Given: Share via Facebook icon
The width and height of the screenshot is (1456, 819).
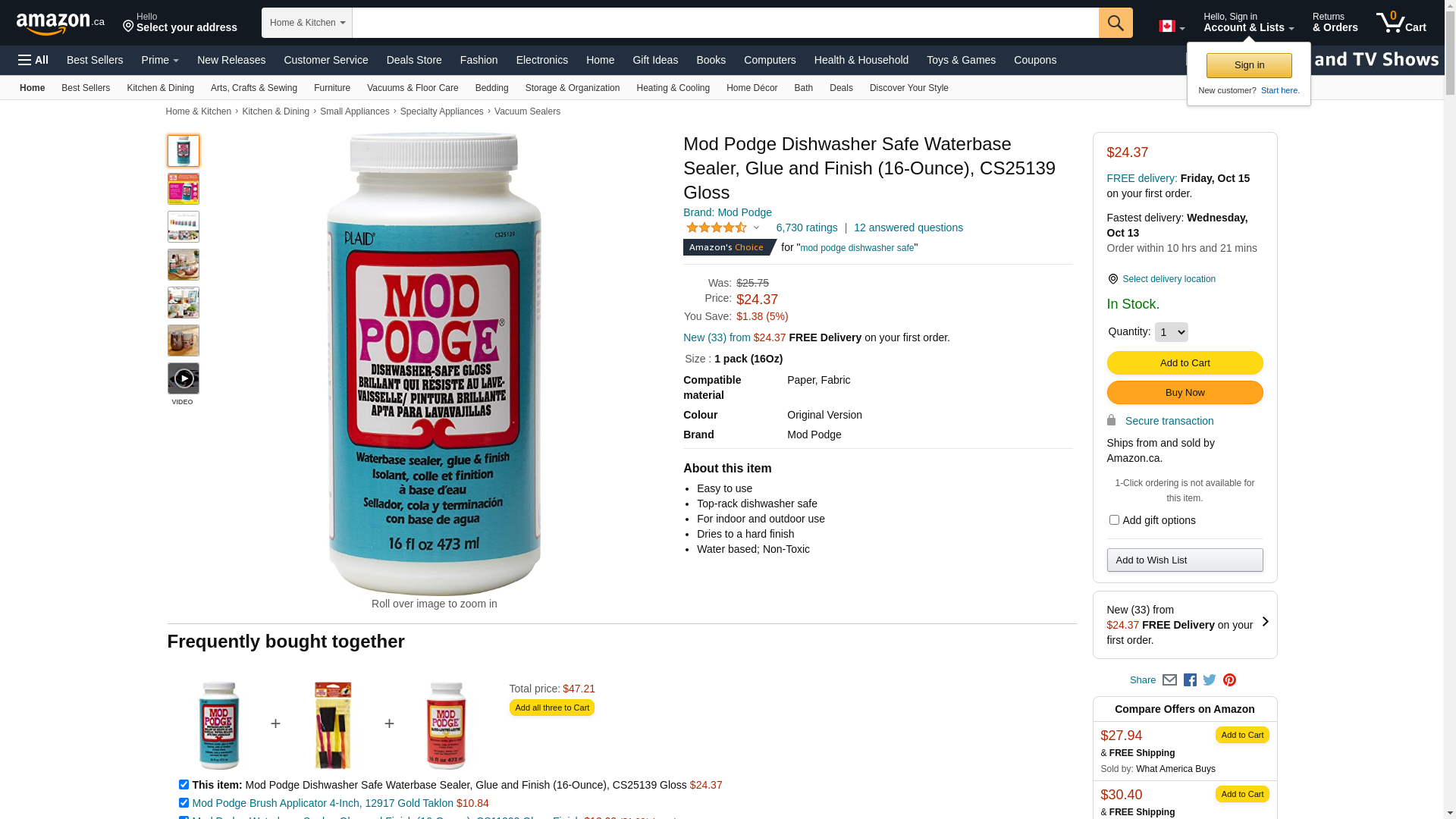Looking at the screenshot, I should 1190,680.
